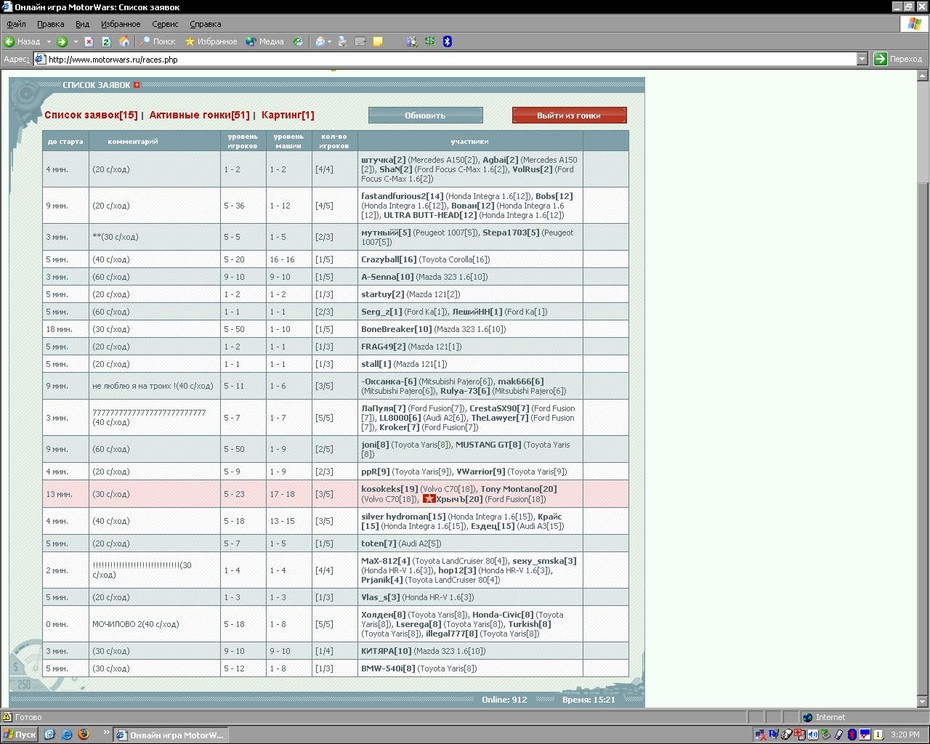930x744 pixels.
Task: Click the Bluetooth icon in browser toolbar
Action: tap(447, 42)
